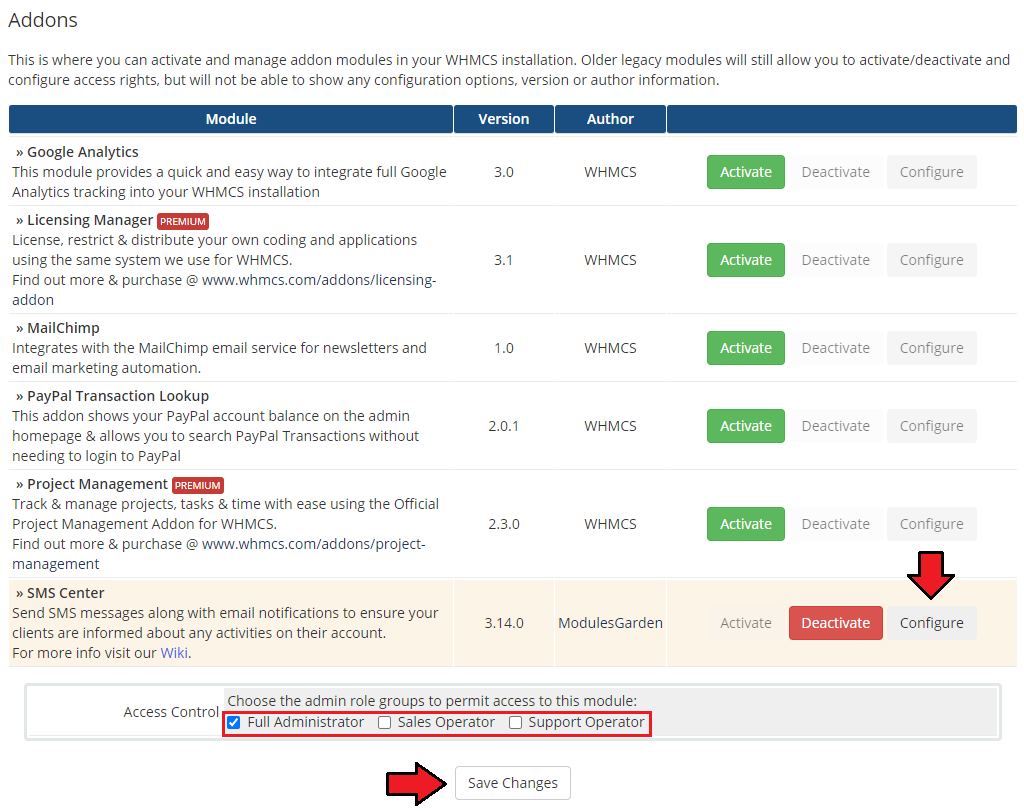Select the Project Management module title
Screen dimensions: 1024x811
pos(97,484)
